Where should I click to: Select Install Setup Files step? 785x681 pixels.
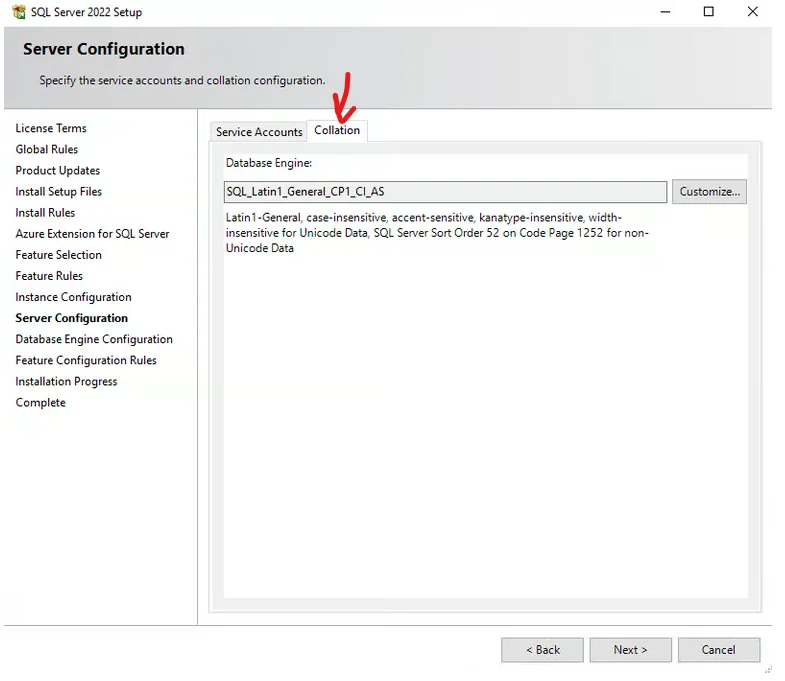(x=59, y=191)
